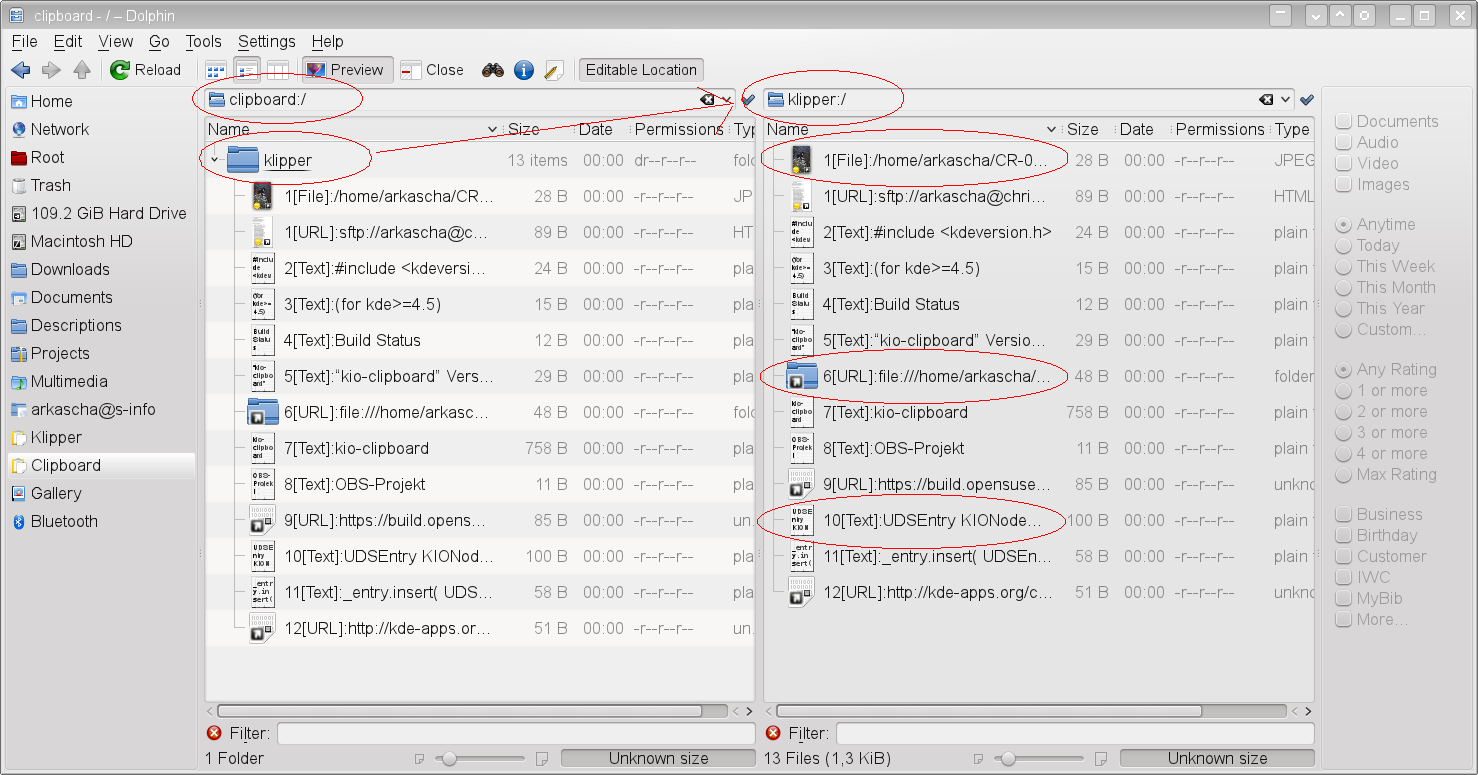Check the Audio filter checkbox

click(x=1344, y=143)
